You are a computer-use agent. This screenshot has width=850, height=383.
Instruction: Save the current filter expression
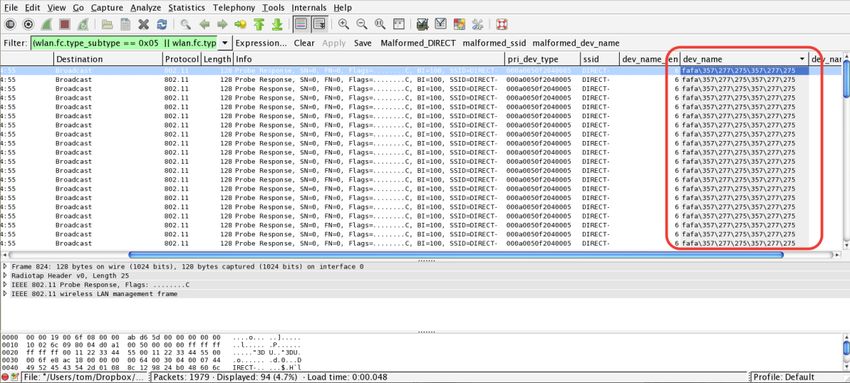pyautogui.click(x=363, y=43)
